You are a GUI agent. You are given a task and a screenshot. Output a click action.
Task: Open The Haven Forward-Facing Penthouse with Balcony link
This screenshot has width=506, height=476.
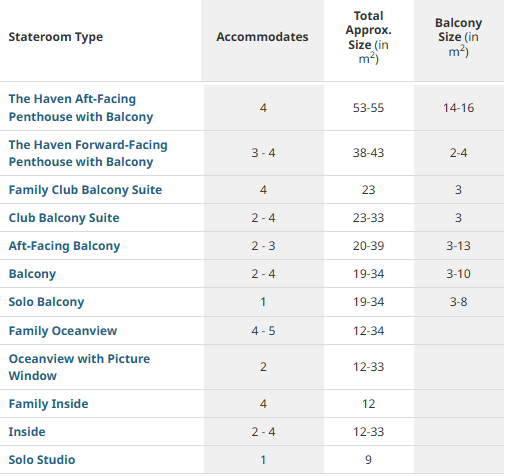pos(88,153)
